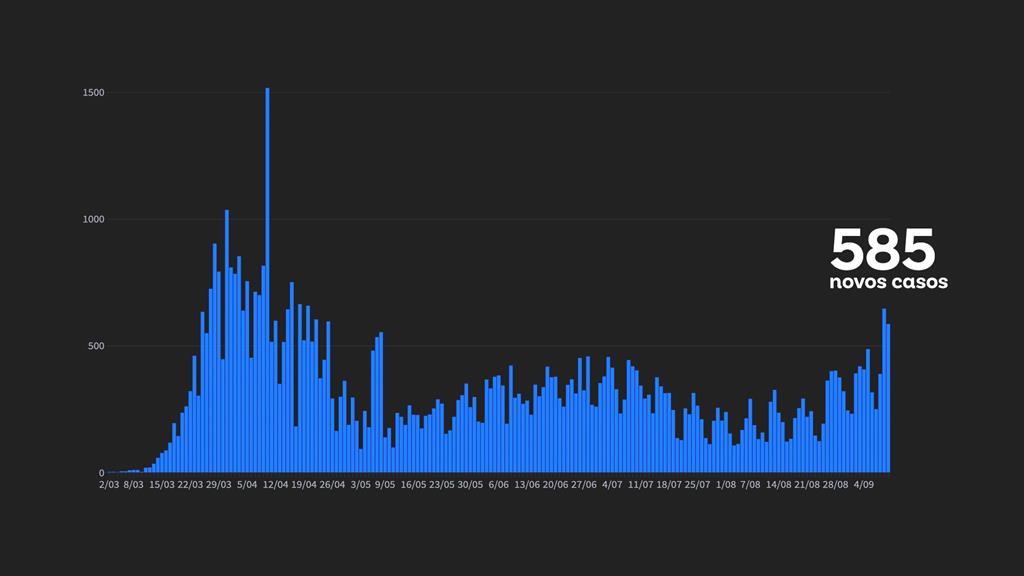Select the 2/03 date label
Screen dimensions: 1024x576
pyautogui.click(x=109, y=485)
